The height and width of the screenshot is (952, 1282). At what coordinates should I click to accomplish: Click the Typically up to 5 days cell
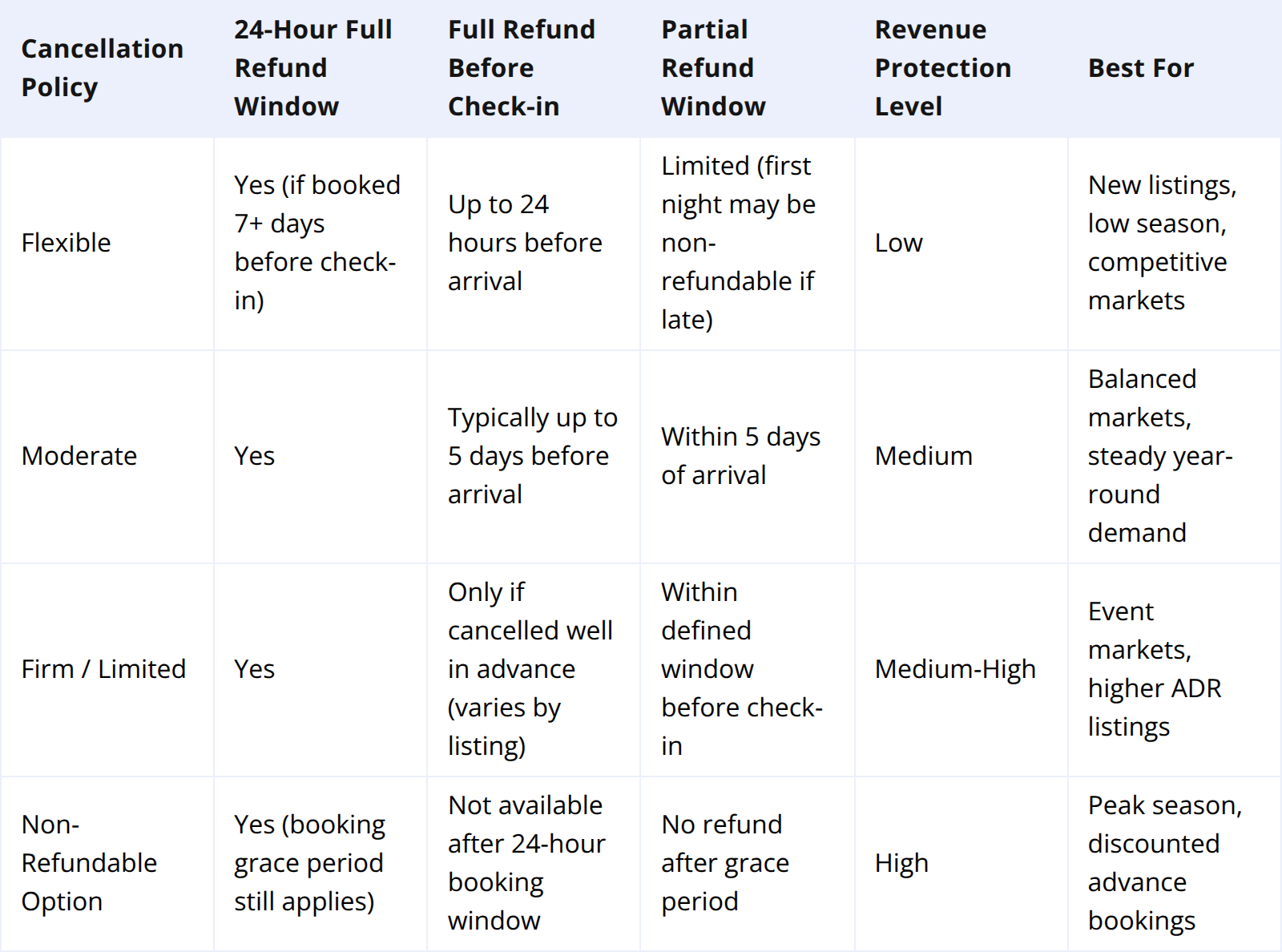[532, 456]
